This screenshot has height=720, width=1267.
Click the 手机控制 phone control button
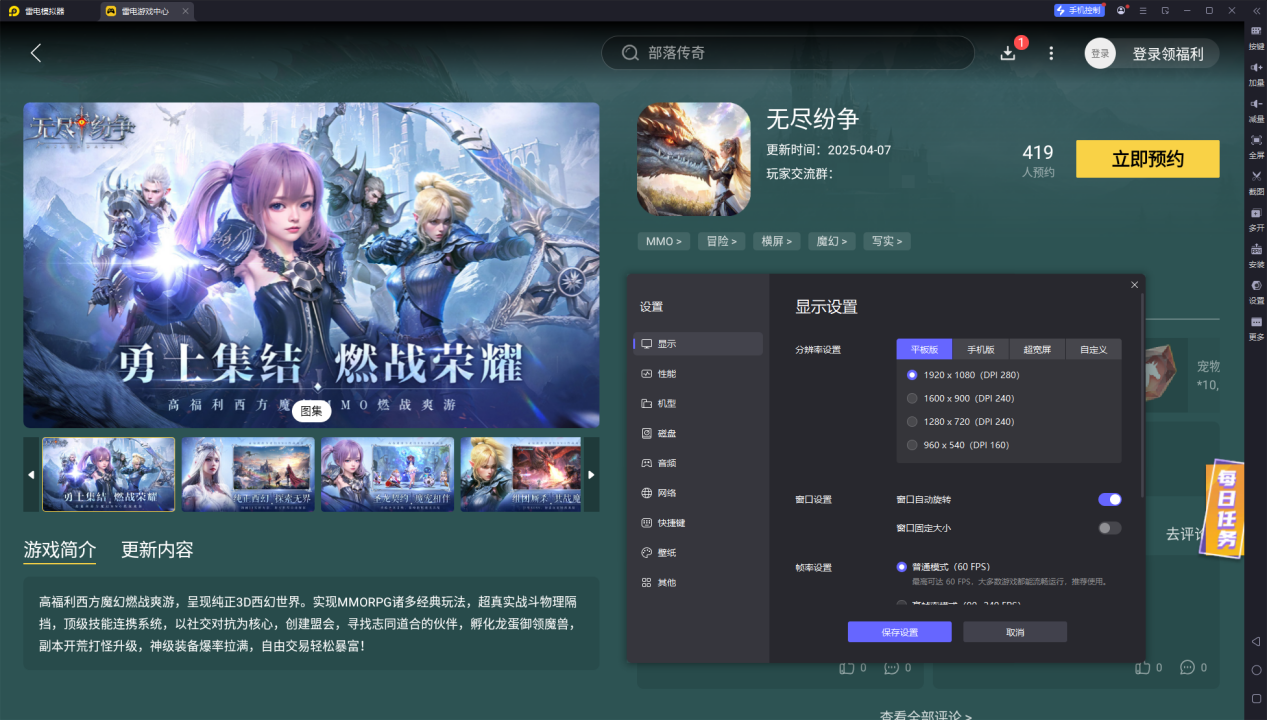click(x=1079, y=10)
